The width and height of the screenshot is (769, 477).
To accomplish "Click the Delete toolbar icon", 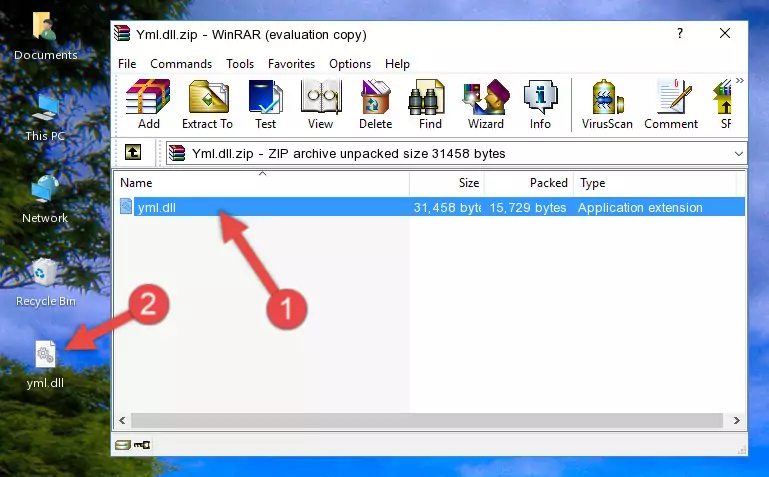I will coord(375,104).
